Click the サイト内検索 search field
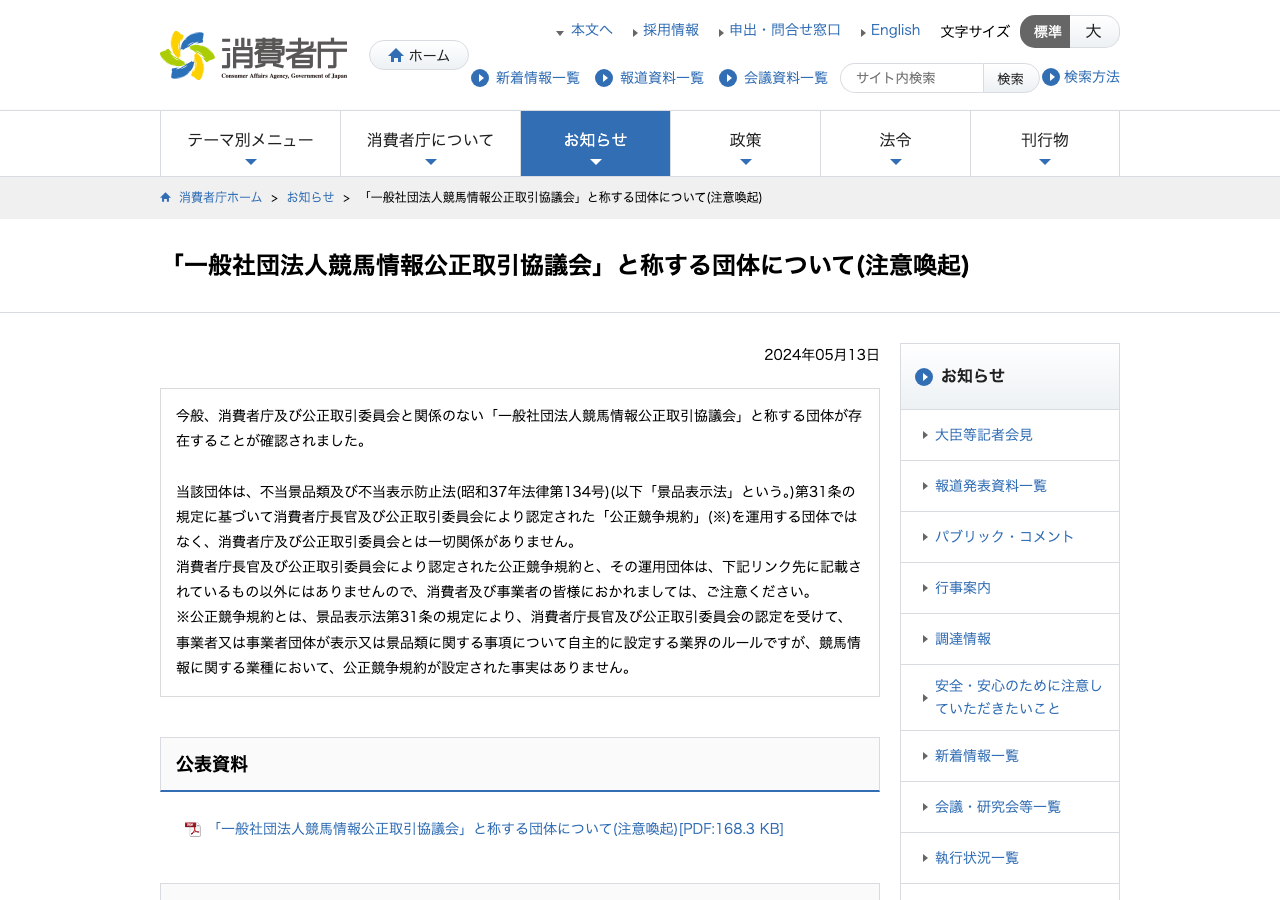1280x900 pixels. click(x=912, y=78)
